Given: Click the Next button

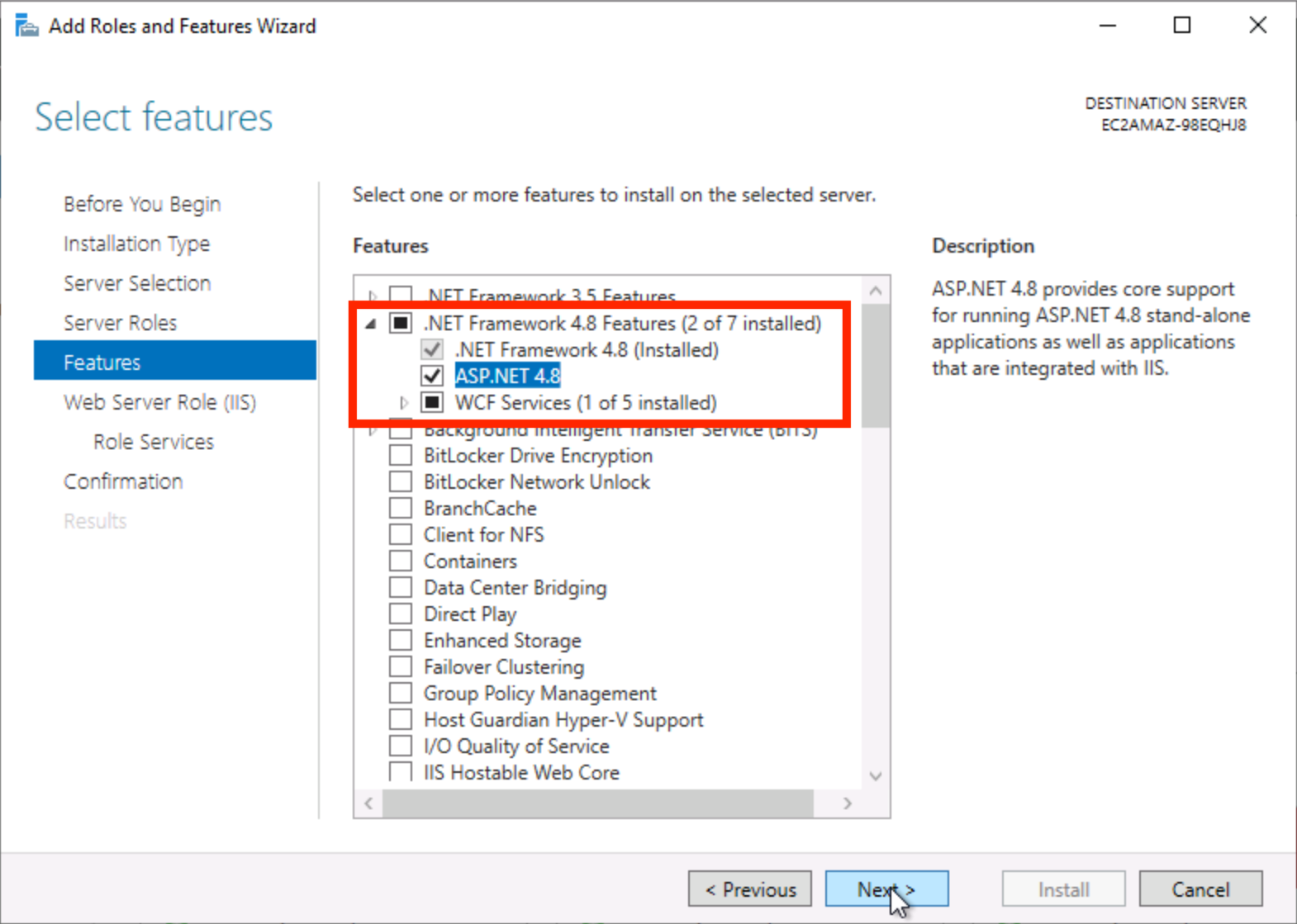Looking at the screenshot, I should pos(886,889).
